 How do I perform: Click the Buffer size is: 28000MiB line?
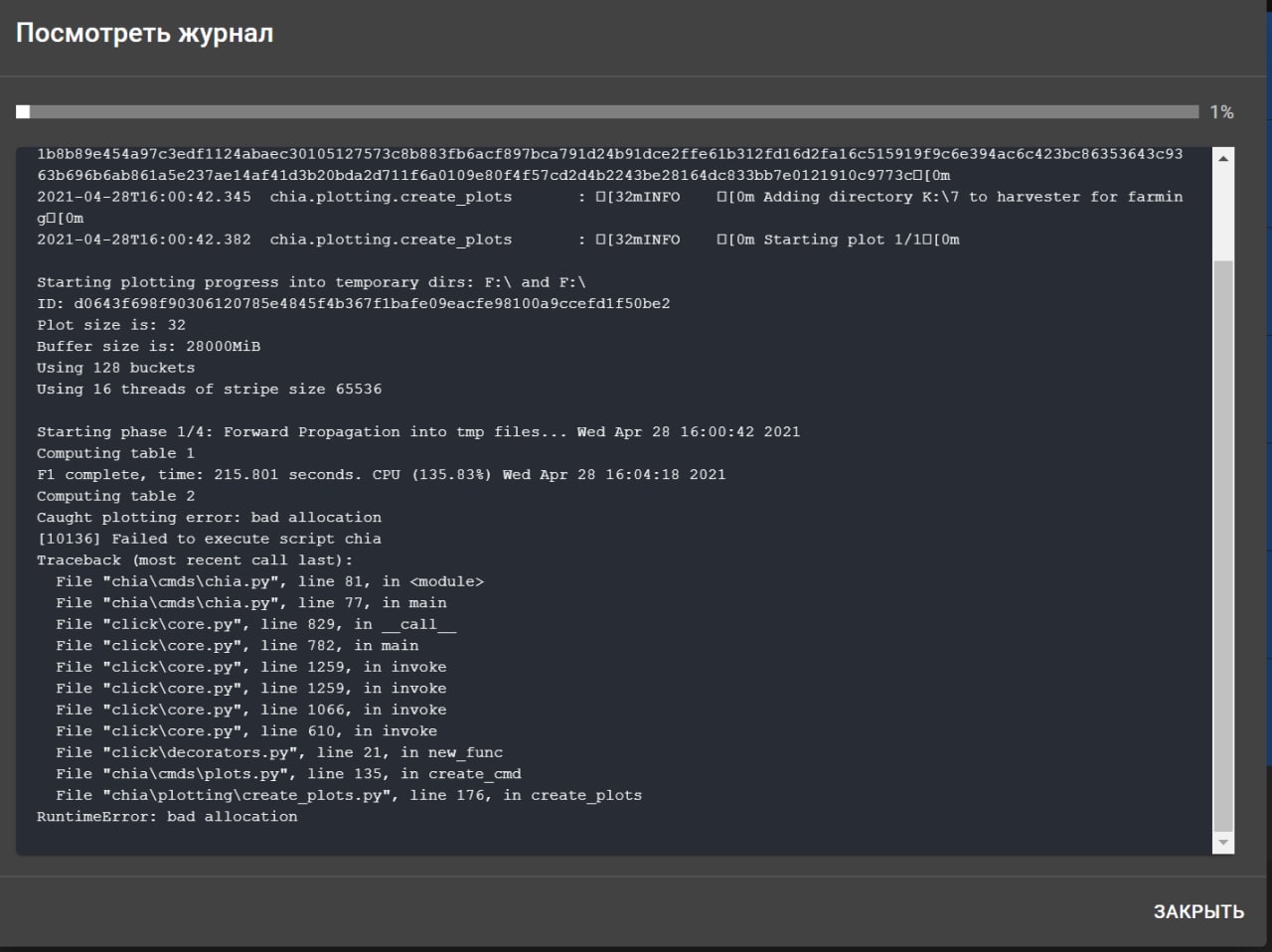tap(149, 347)
